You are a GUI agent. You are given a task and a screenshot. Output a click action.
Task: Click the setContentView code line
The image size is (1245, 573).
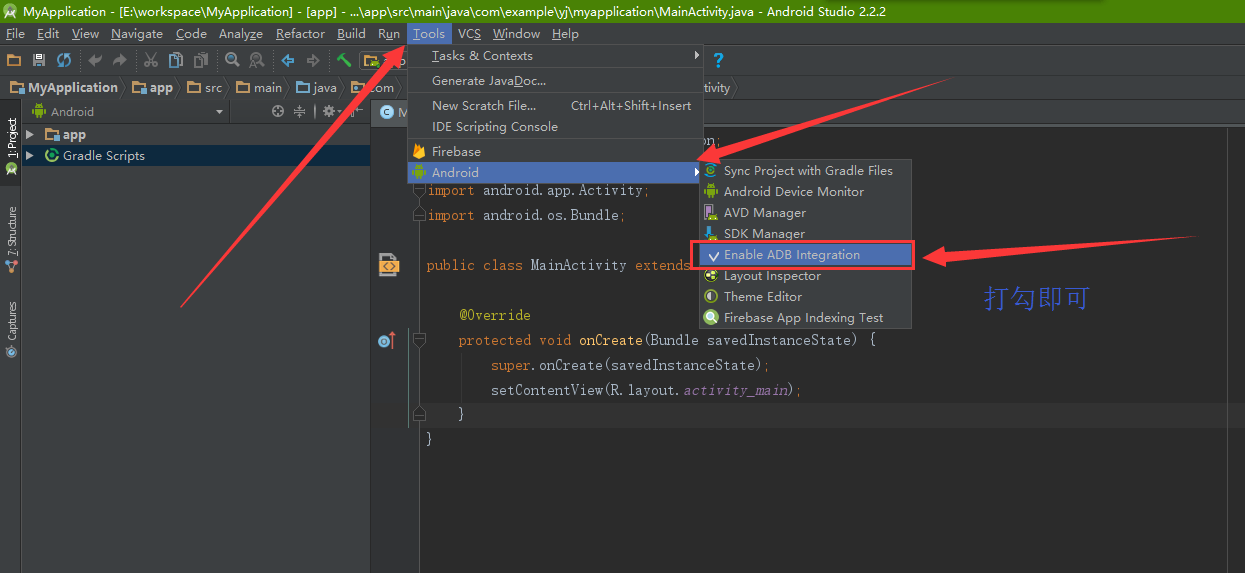646,390
